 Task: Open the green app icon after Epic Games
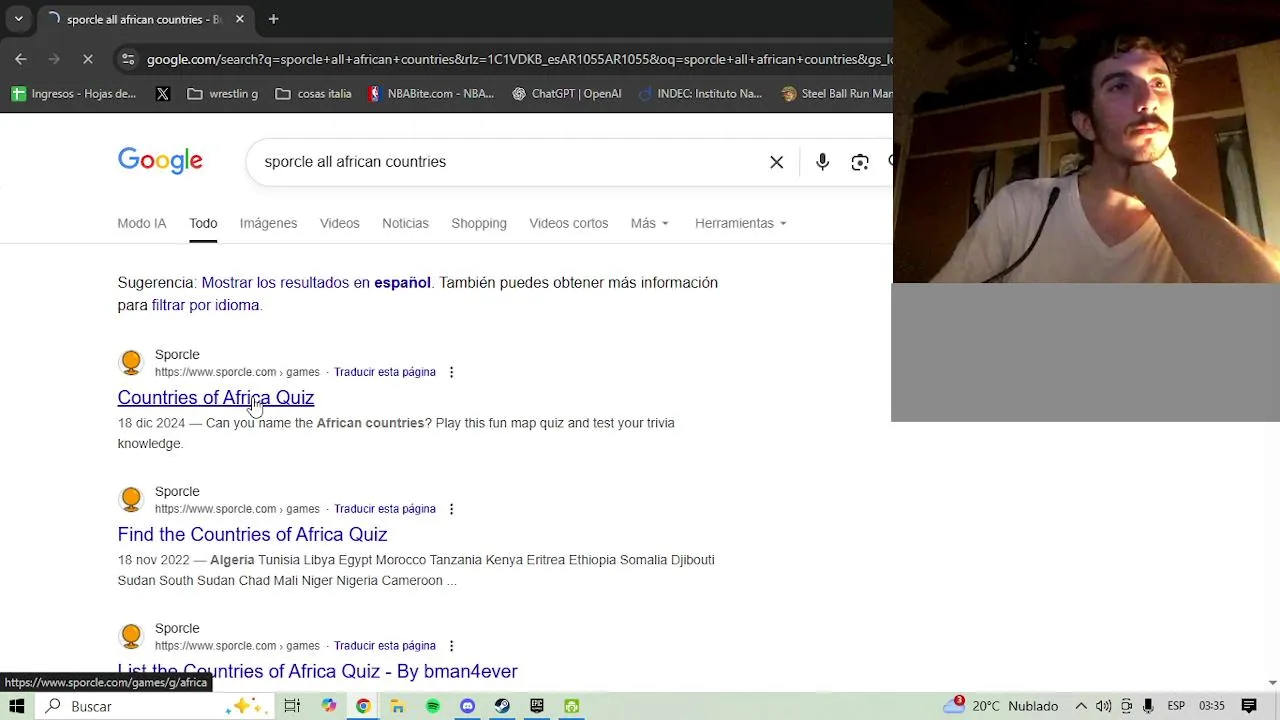(571, 706)
